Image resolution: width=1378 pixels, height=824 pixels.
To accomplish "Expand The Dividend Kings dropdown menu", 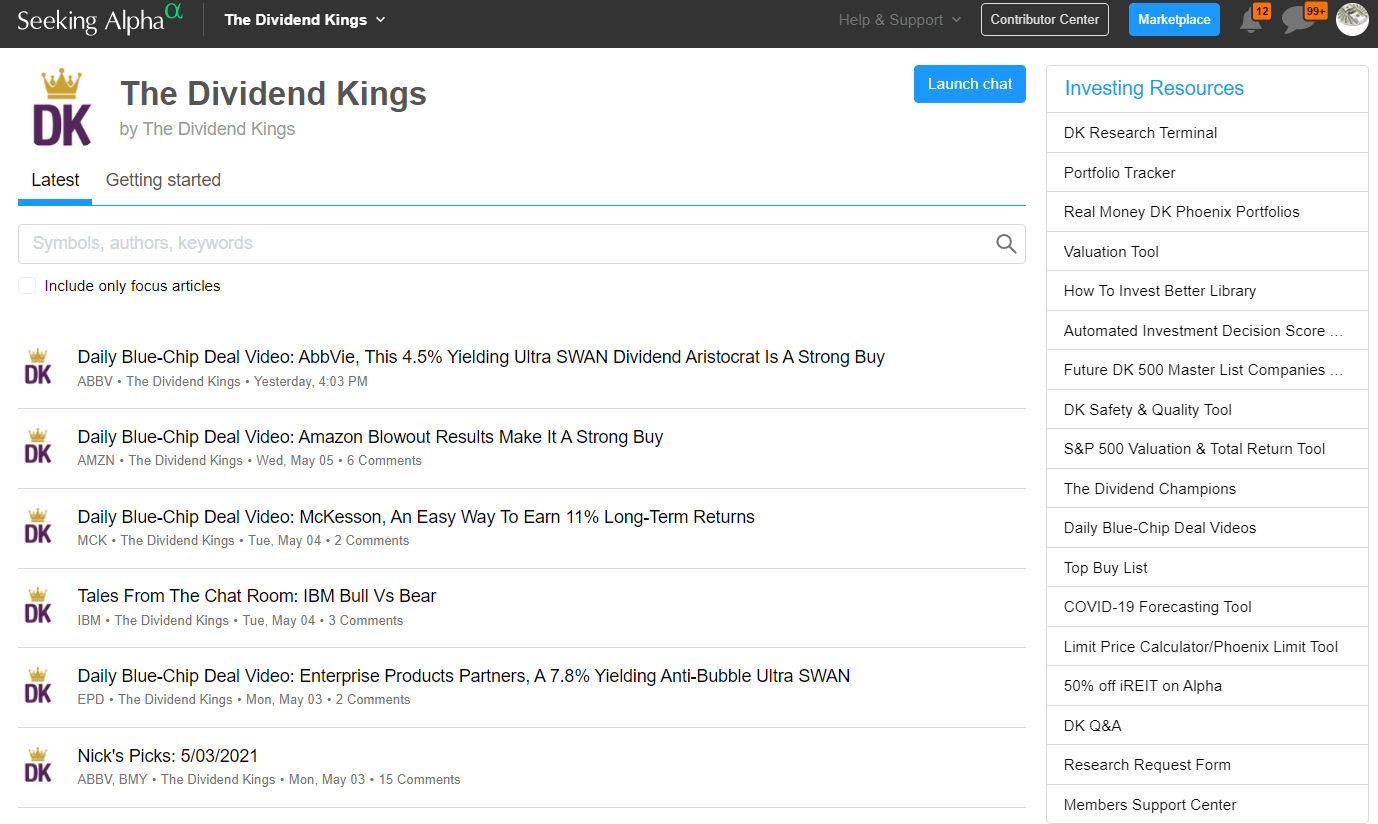I will [305, 20].
